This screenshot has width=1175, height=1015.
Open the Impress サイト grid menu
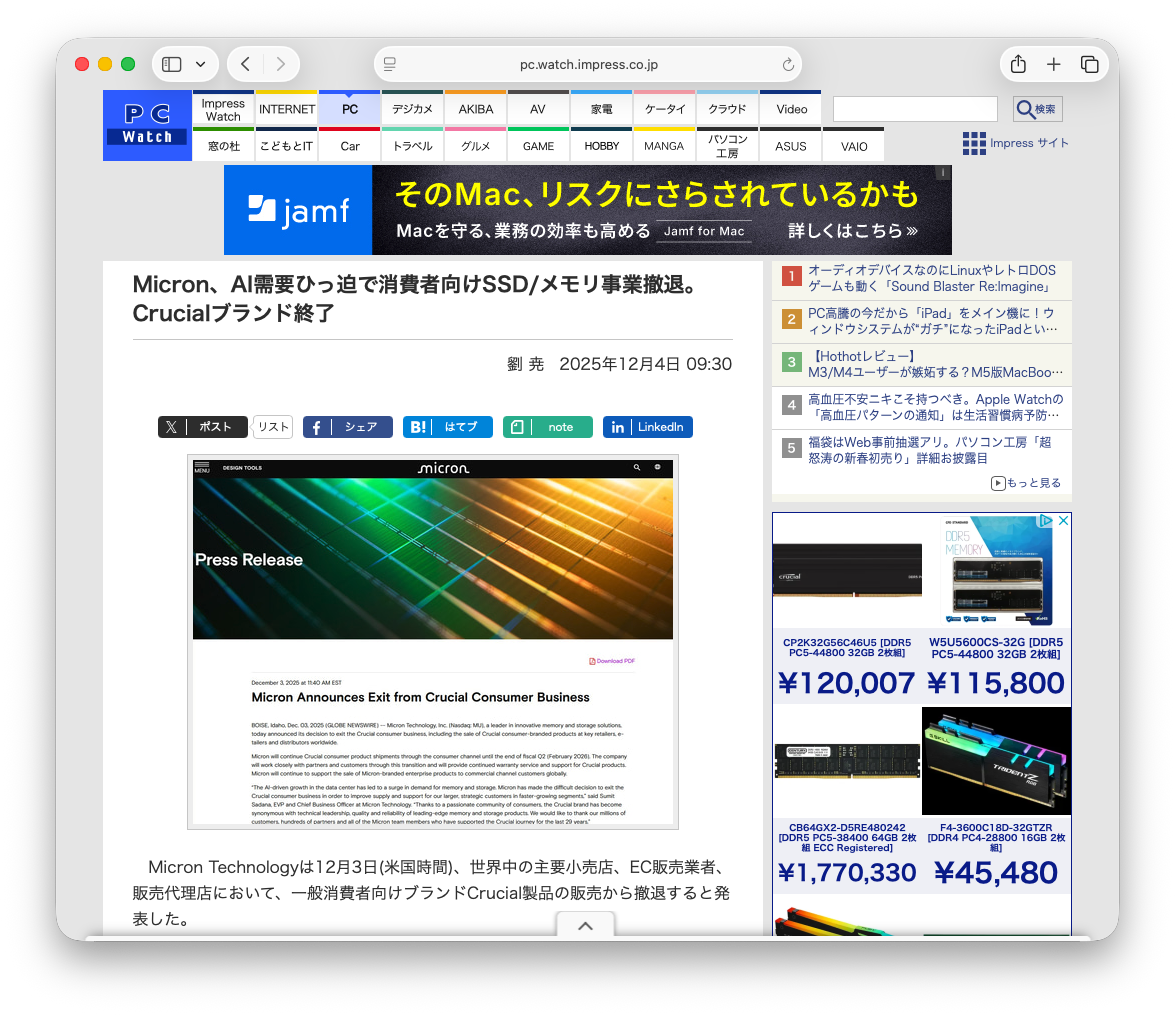click(x=1015, y=143)
